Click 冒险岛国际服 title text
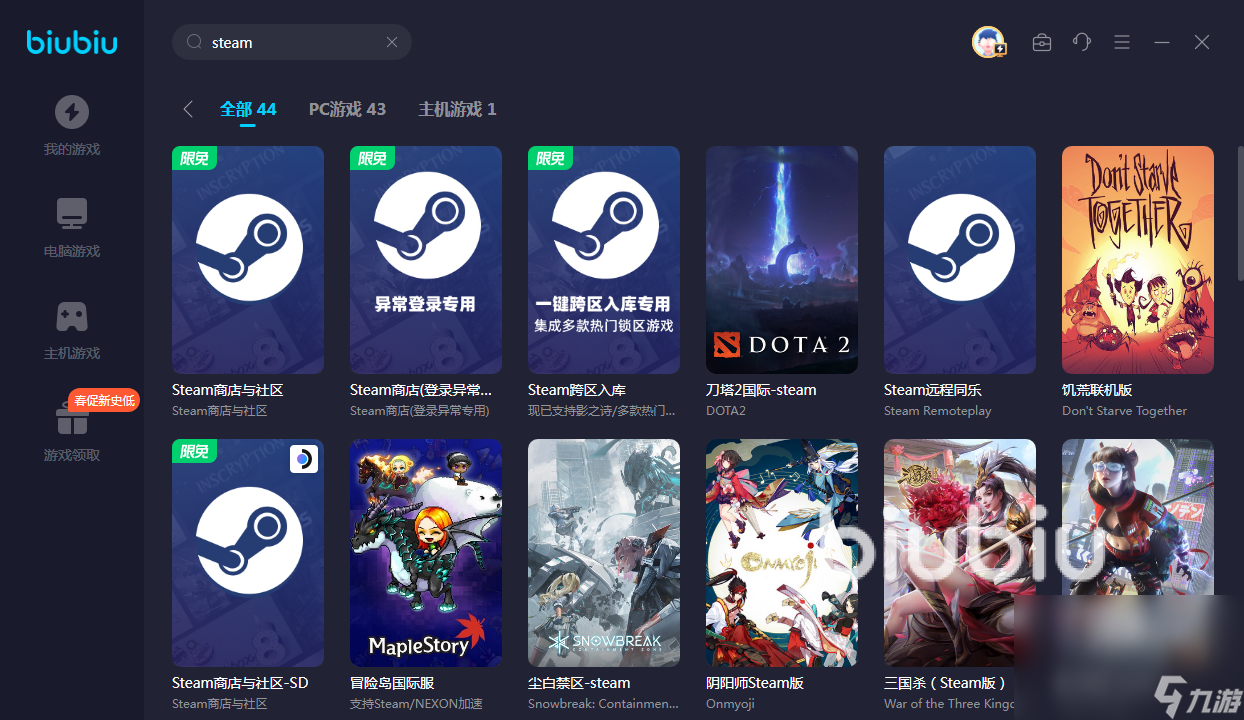The width and height of the screenshot is (1244, 720). pyautogui.click(x=392, y=683)
